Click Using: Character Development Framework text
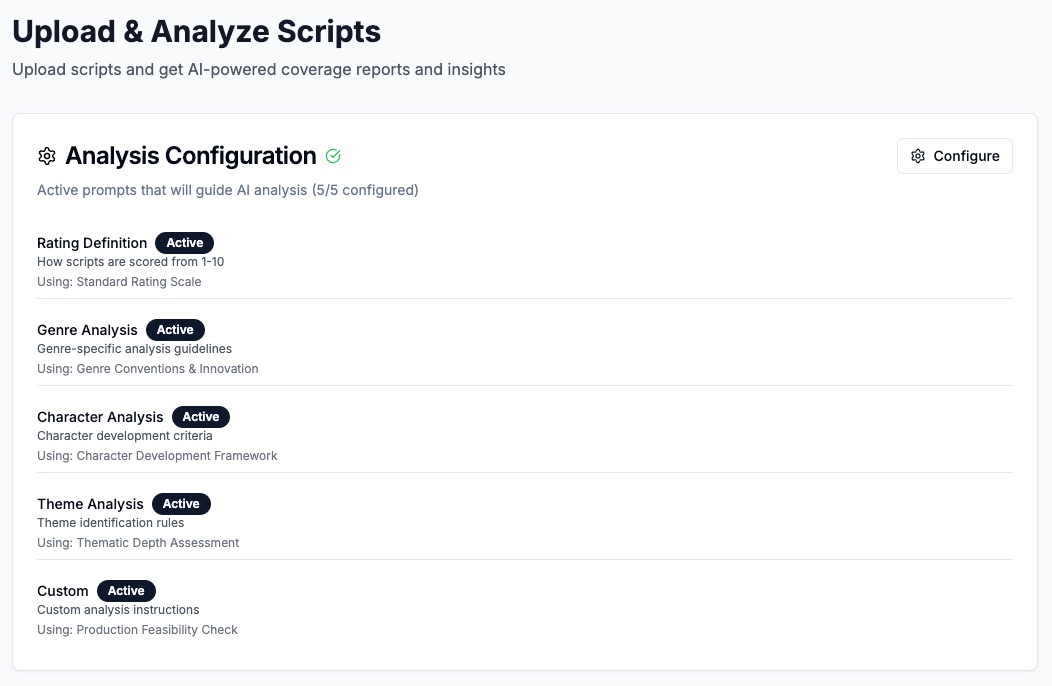Viewport: 1052px width, 686px height. click(x=157, y=456)
